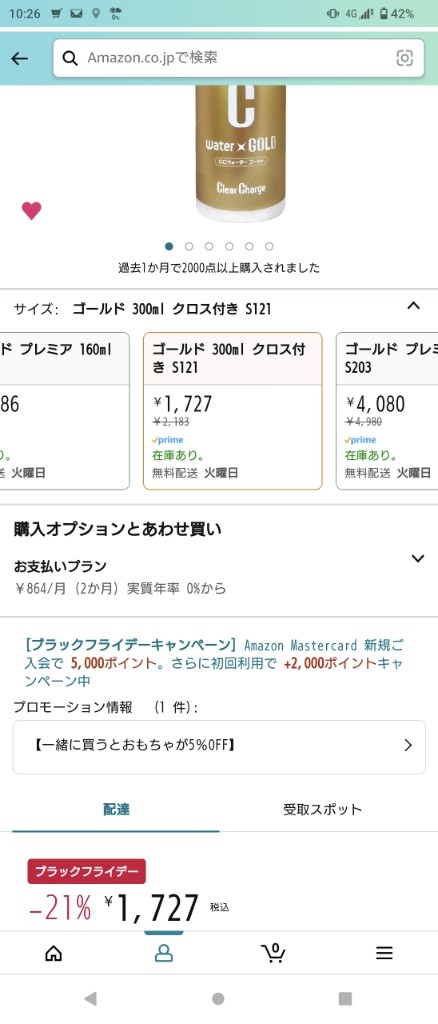Tap Android home circle button

pos(219,999)
